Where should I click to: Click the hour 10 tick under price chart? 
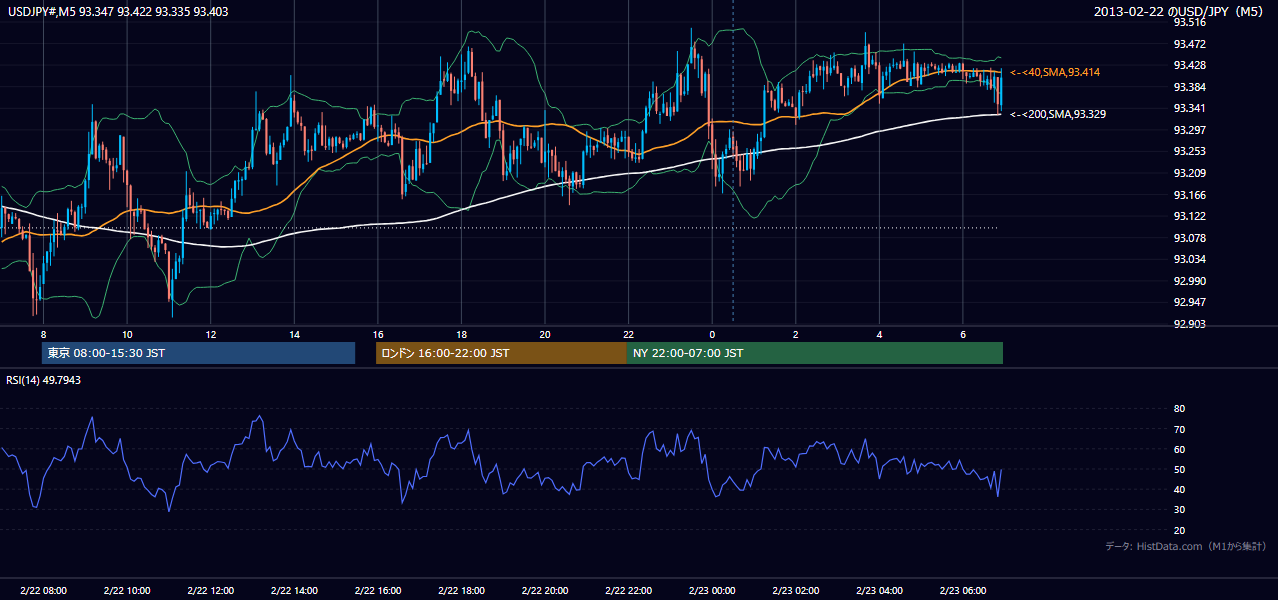pyautogui.click(x=127, y=334)
